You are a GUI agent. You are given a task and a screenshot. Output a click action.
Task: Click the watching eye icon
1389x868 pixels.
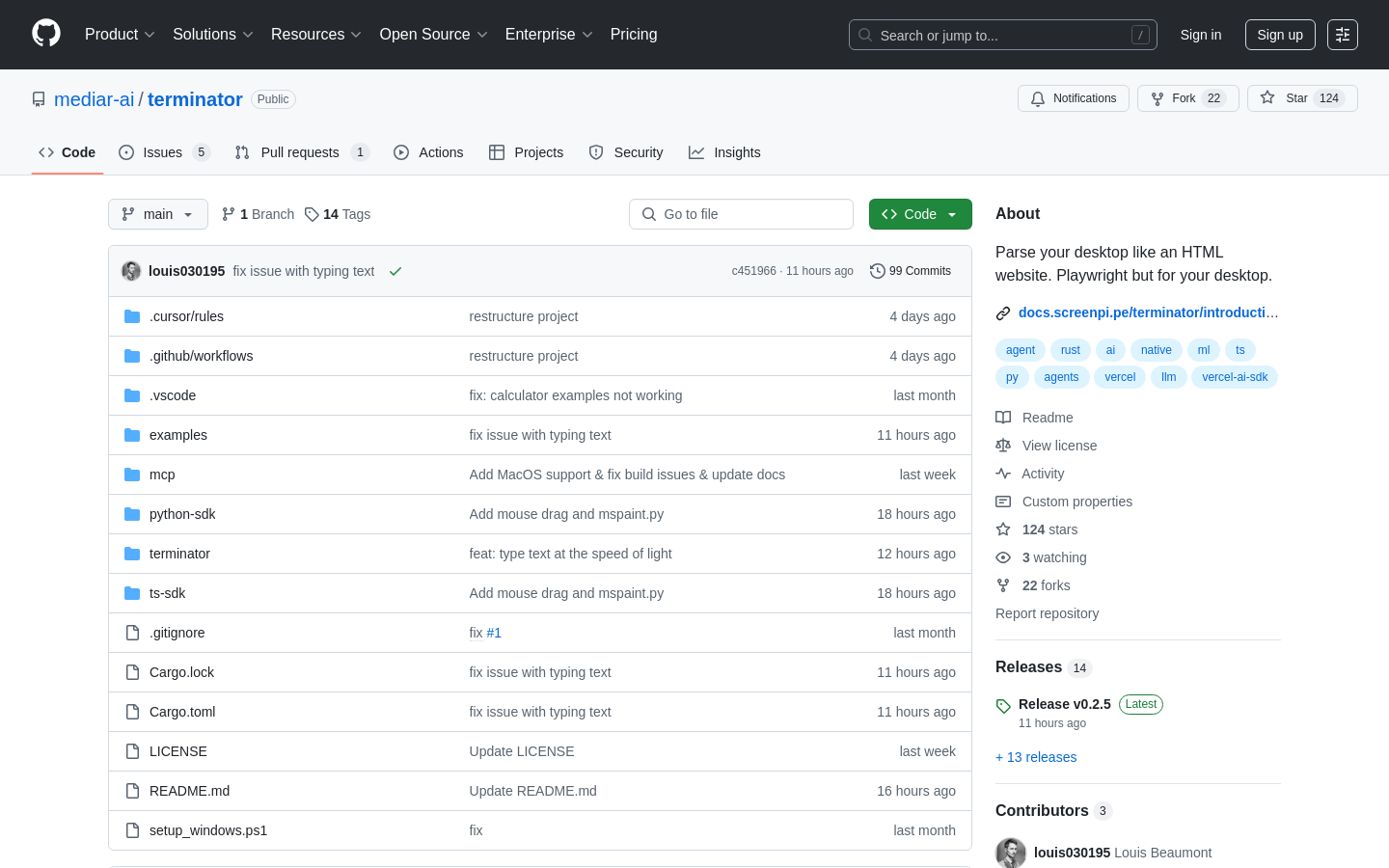point(1003,557)
